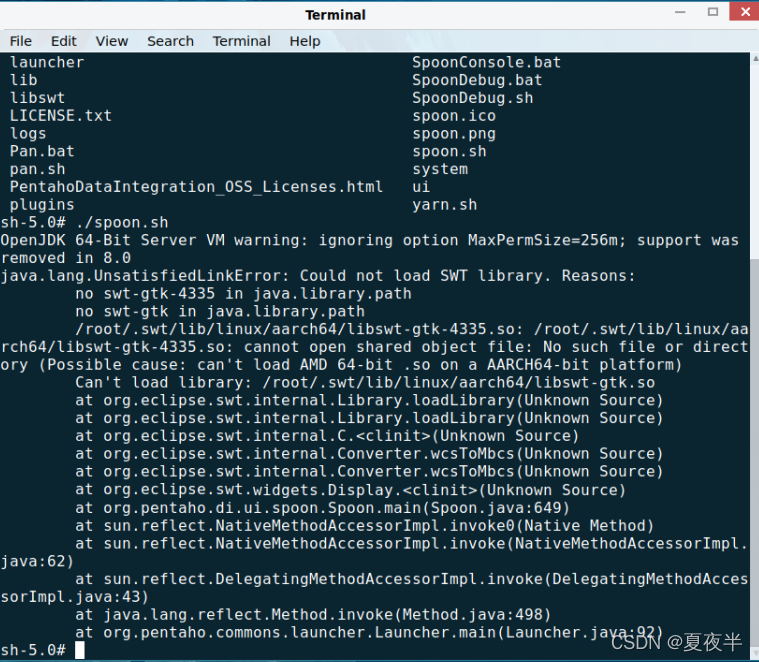Click the block cursor at the last prompt
Viewport: 759px width, 662px height.
[80, 650]
